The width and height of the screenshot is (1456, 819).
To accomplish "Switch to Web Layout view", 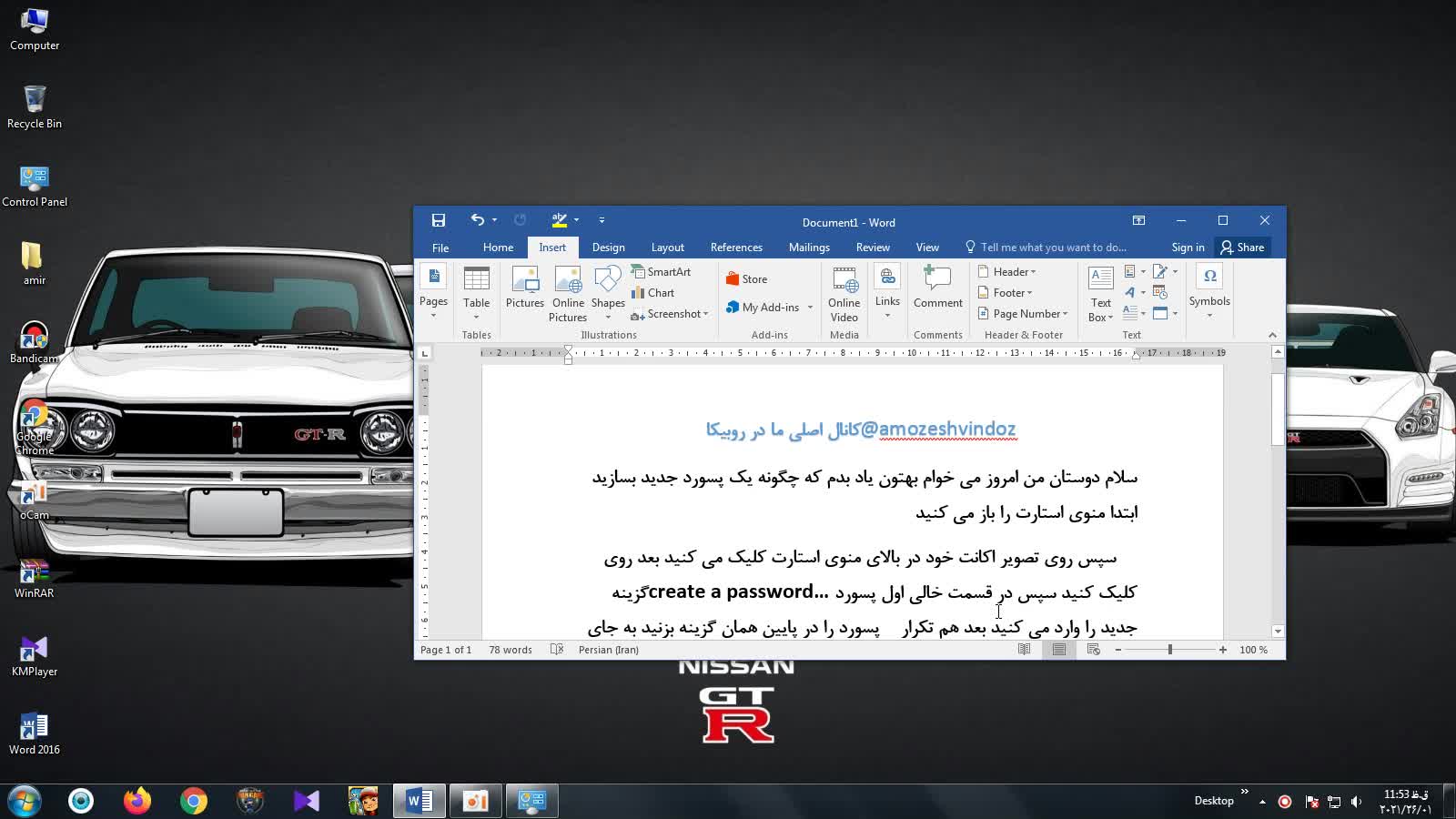I will [x=1094, y=650].
